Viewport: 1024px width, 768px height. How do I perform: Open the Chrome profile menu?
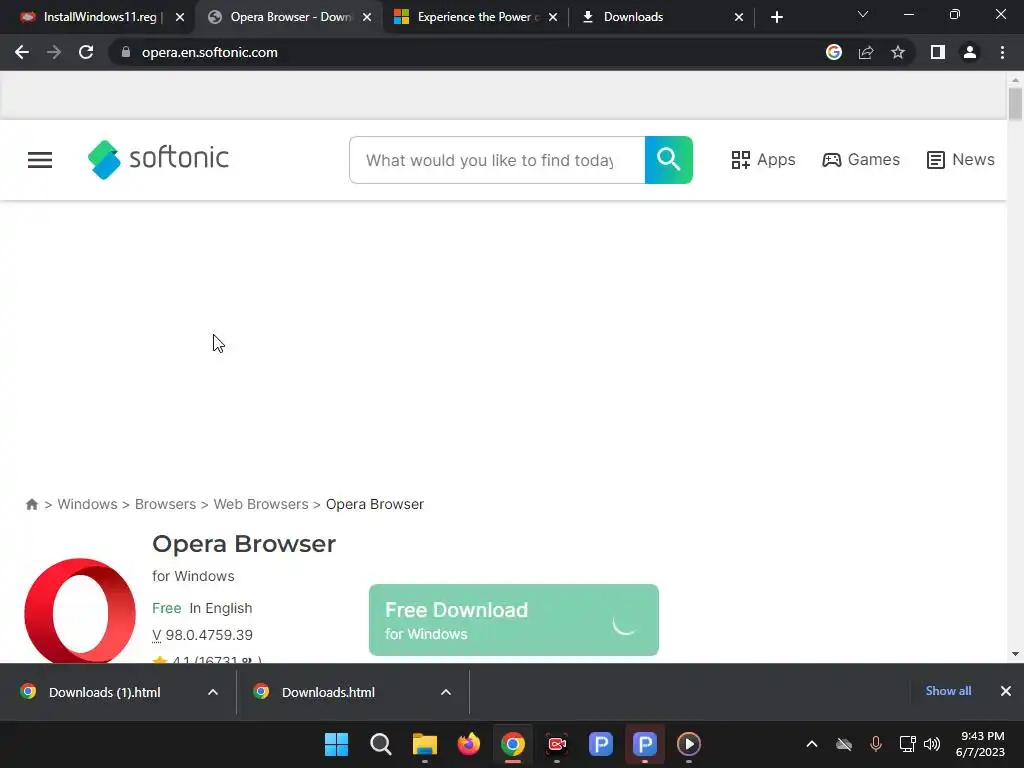pos(970,52)
